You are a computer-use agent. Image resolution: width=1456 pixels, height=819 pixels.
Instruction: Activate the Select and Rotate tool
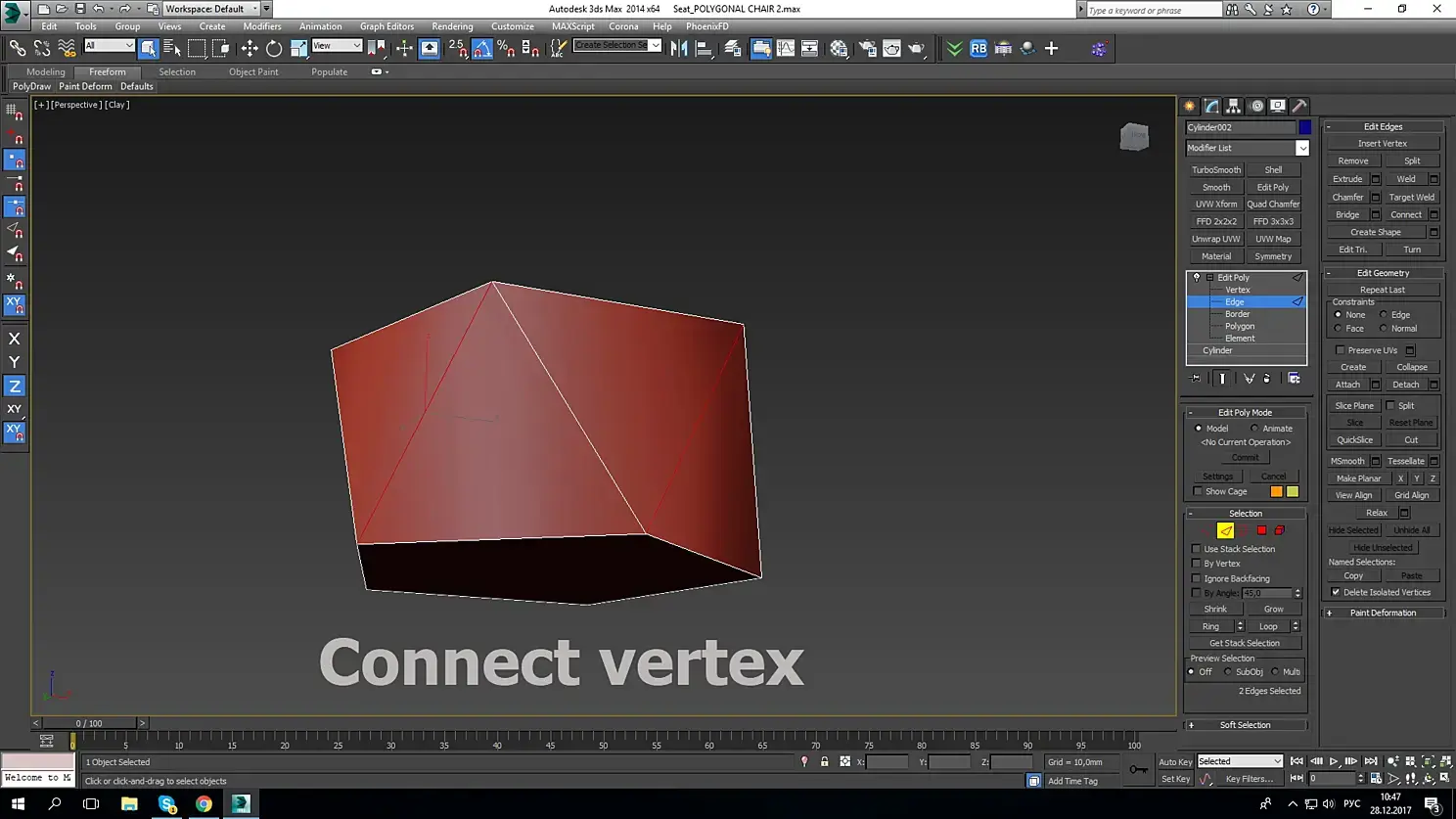point(274,48)
